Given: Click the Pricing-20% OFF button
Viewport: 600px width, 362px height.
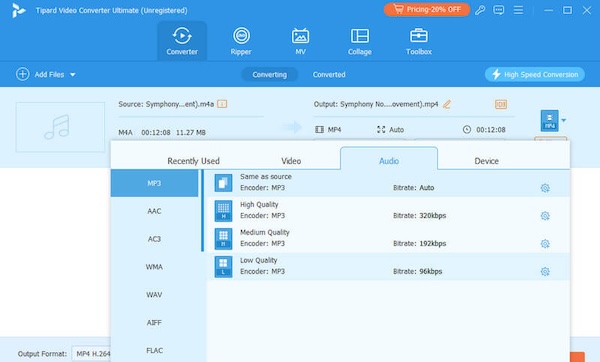Looking at the screenshot, I should click(x=427, y=10).
